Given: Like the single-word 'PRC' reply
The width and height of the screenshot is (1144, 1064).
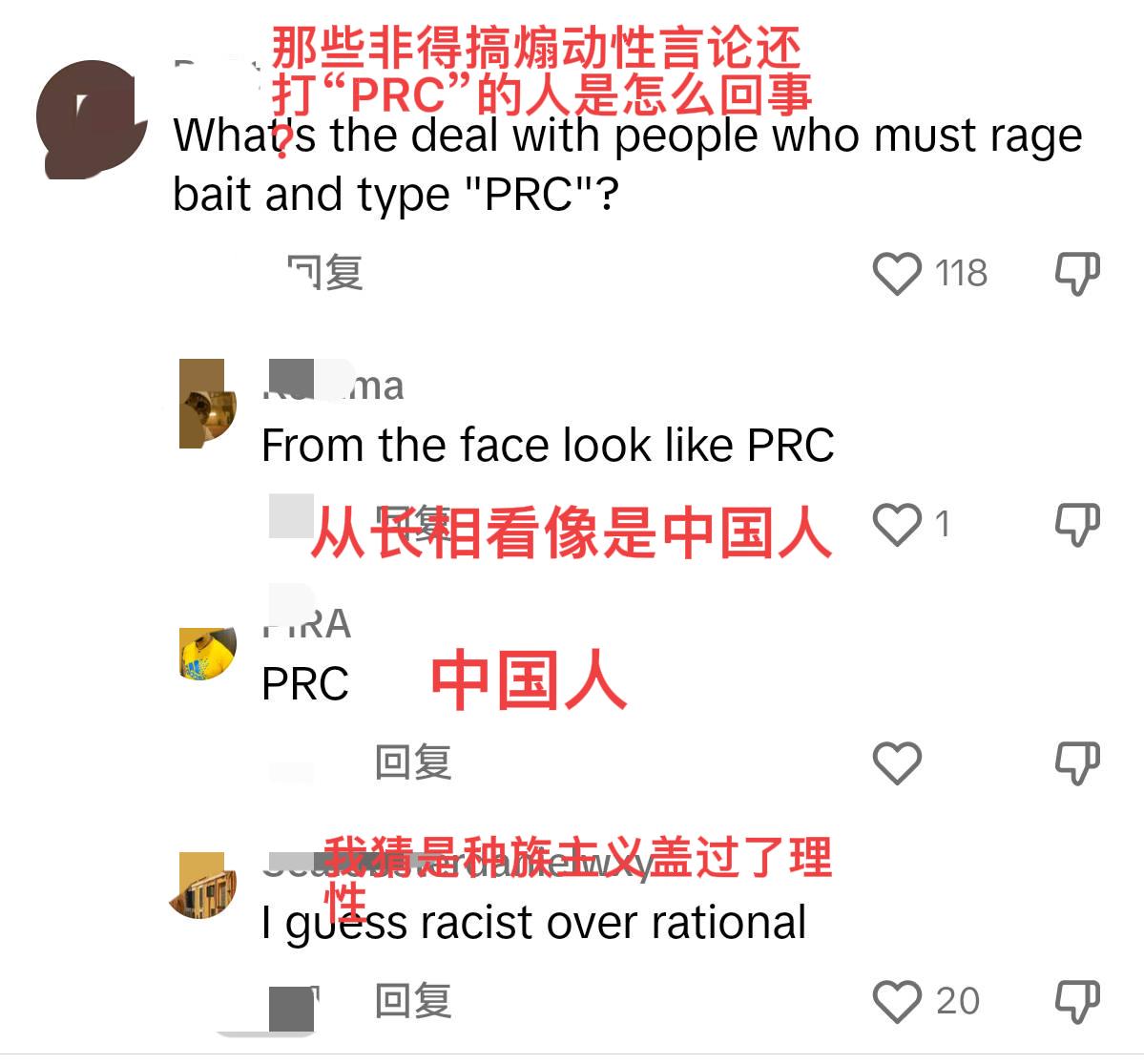Looking at the screenshot, I should pyautogui.click(x=897, y=763).
